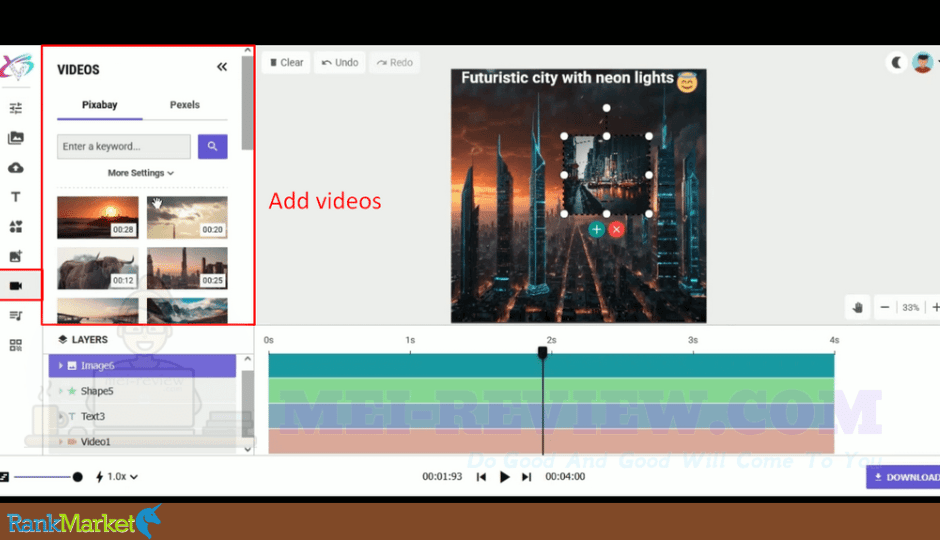Viewport: 940px width, 540px height.
Task: Open the shapes and elements panel
Action: (16, 227)
